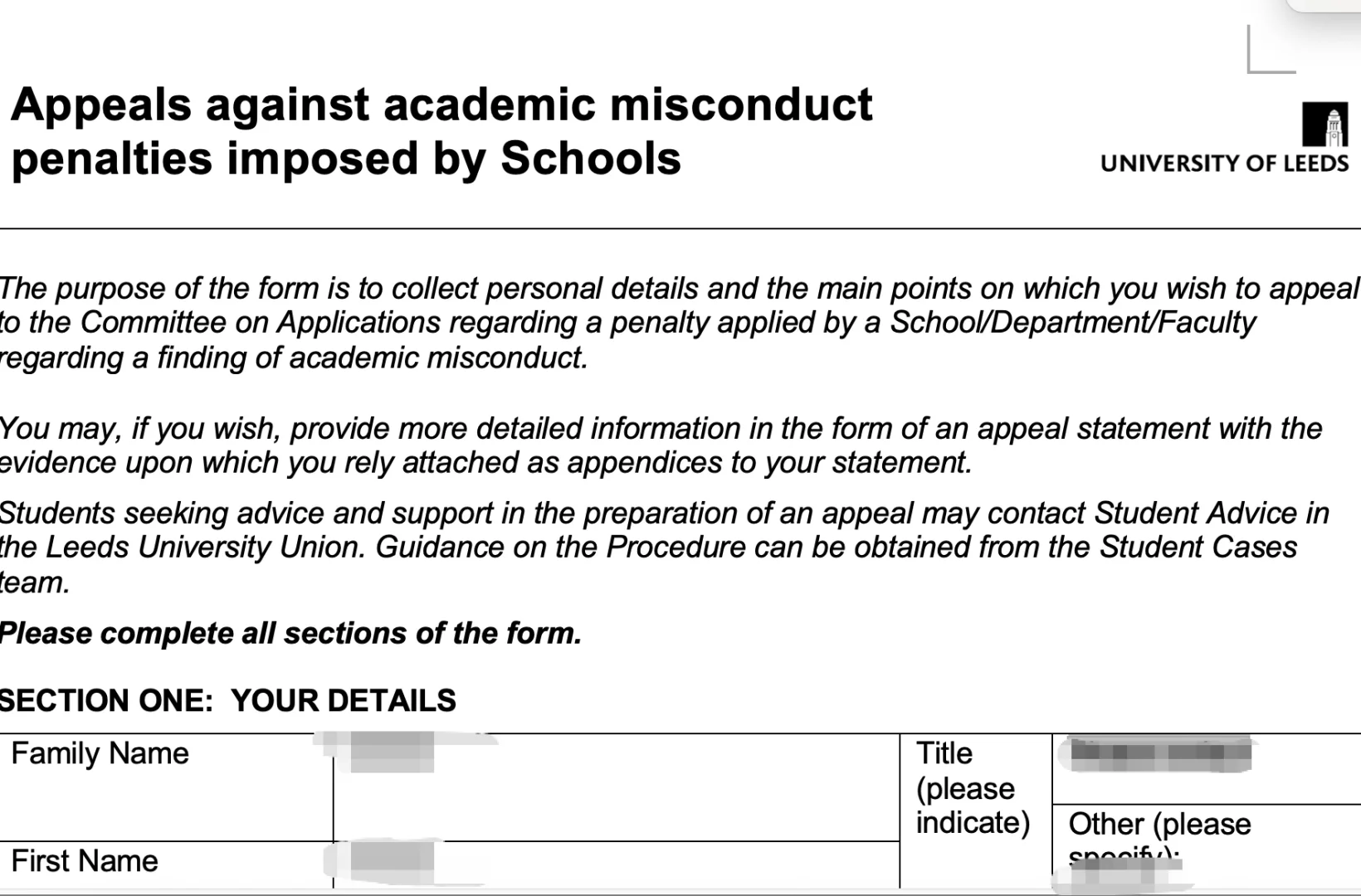Click the Family Name label
Viewport: 1361px width, 896px height.
point(100,753)
